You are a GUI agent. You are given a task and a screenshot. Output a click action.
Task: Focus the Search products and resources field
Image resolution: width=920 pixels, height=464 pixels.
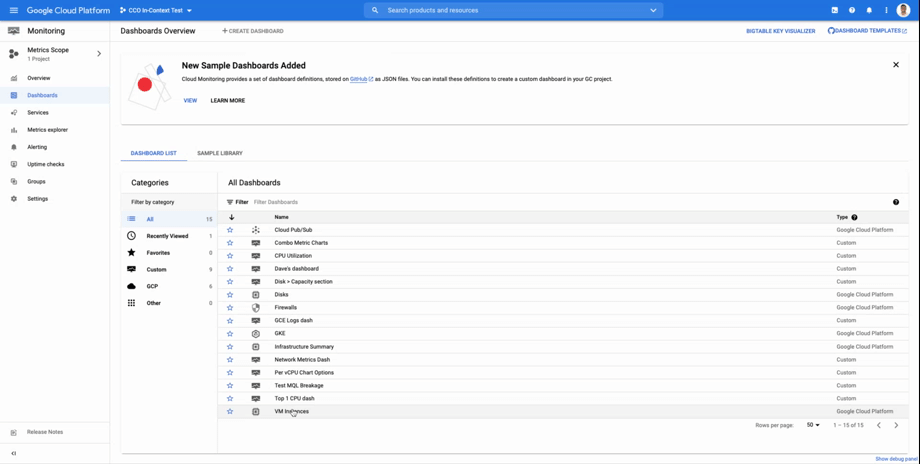click(513, 11)
